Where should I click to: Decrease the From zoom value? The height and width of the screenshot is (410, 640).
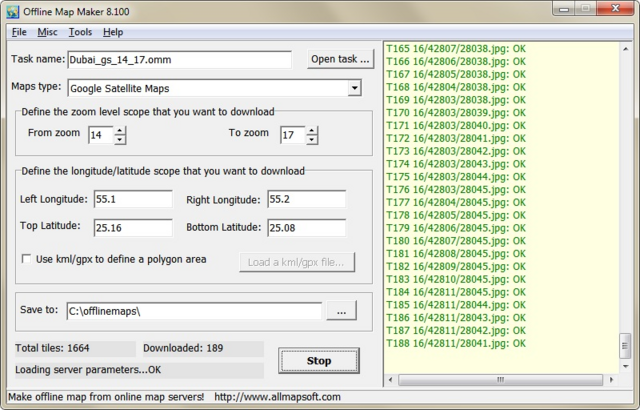point(120,140)
